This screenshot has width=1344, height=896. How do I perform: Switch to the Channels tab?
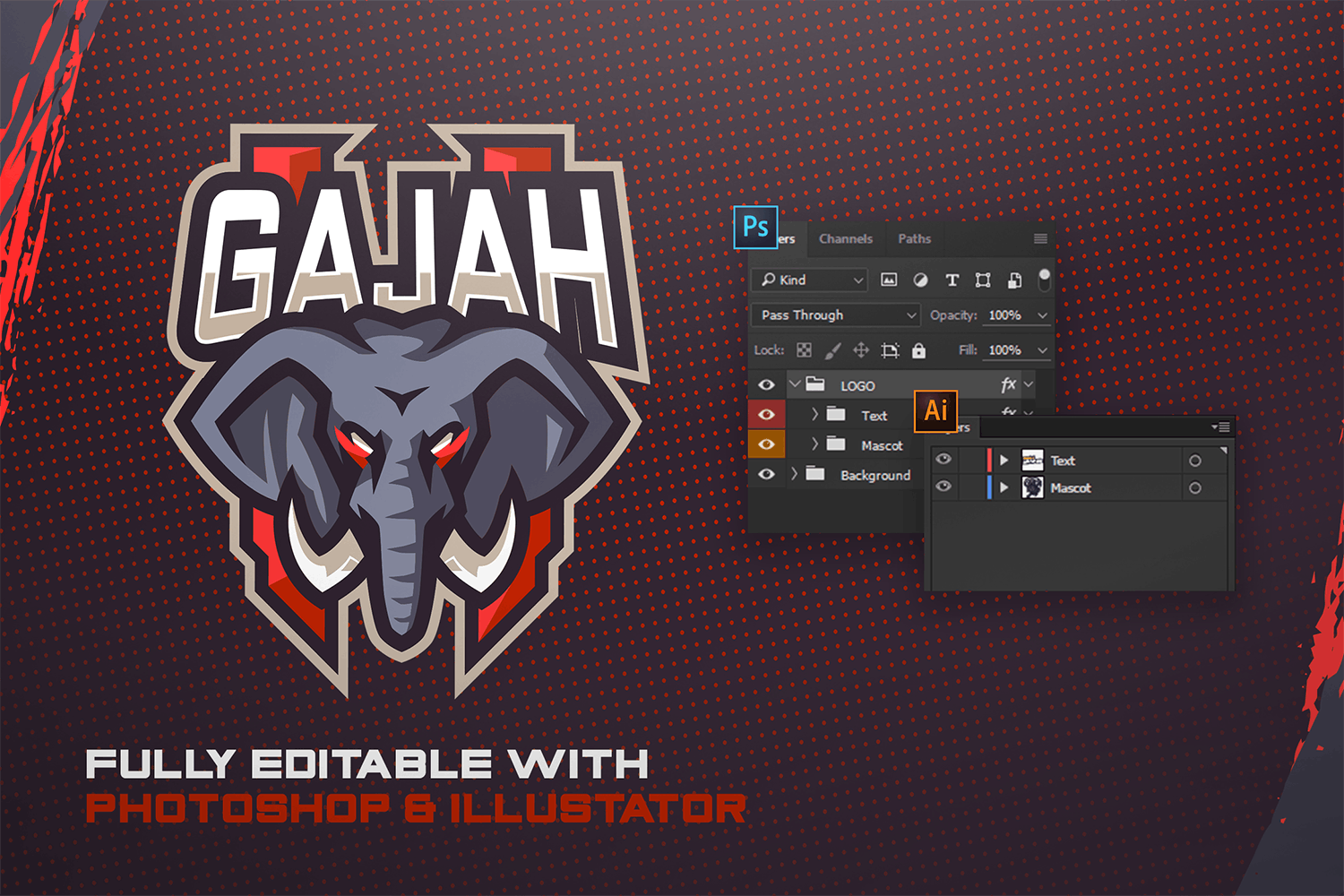pos(845,238)
